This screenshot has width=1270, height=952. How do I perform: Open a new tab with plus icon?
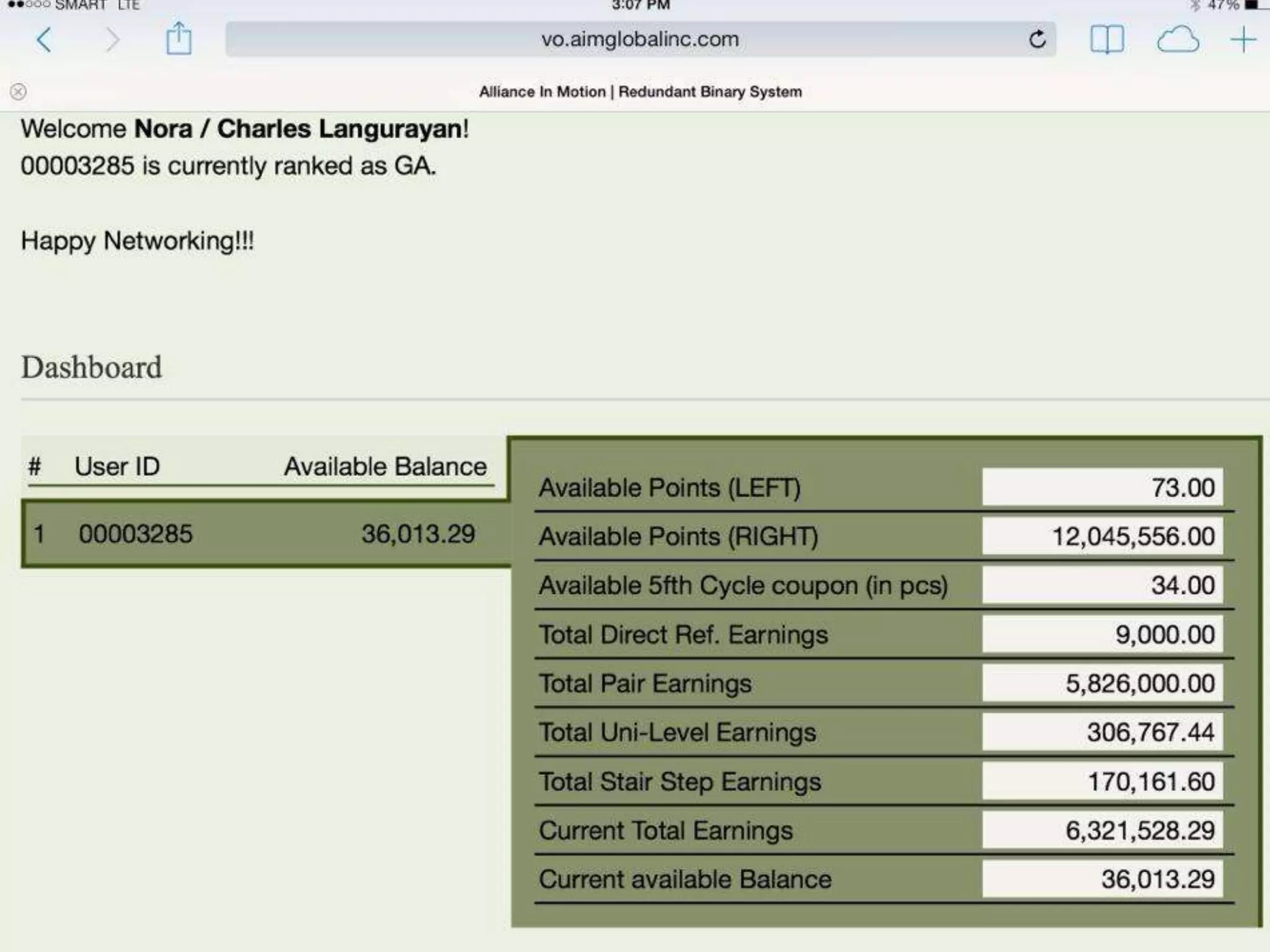[x=1243, y=40]
